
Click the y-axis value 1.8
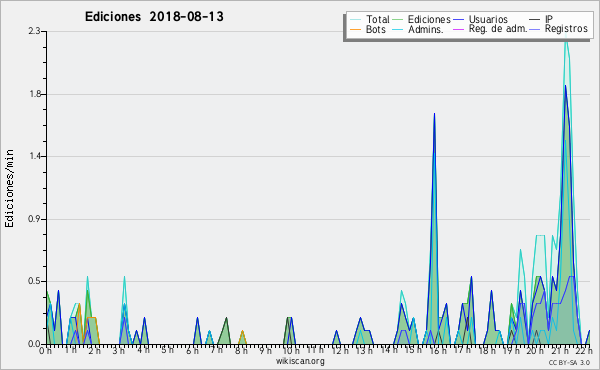point(34,94)
